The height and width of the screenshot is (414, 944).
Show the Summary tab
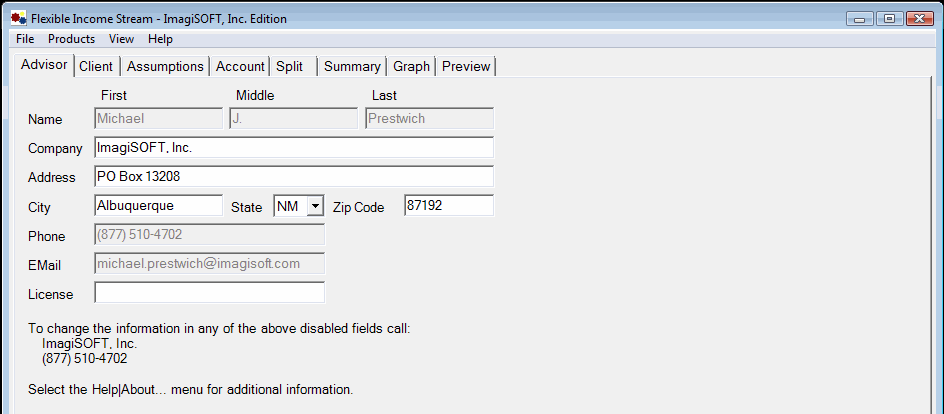pos(352,67)
